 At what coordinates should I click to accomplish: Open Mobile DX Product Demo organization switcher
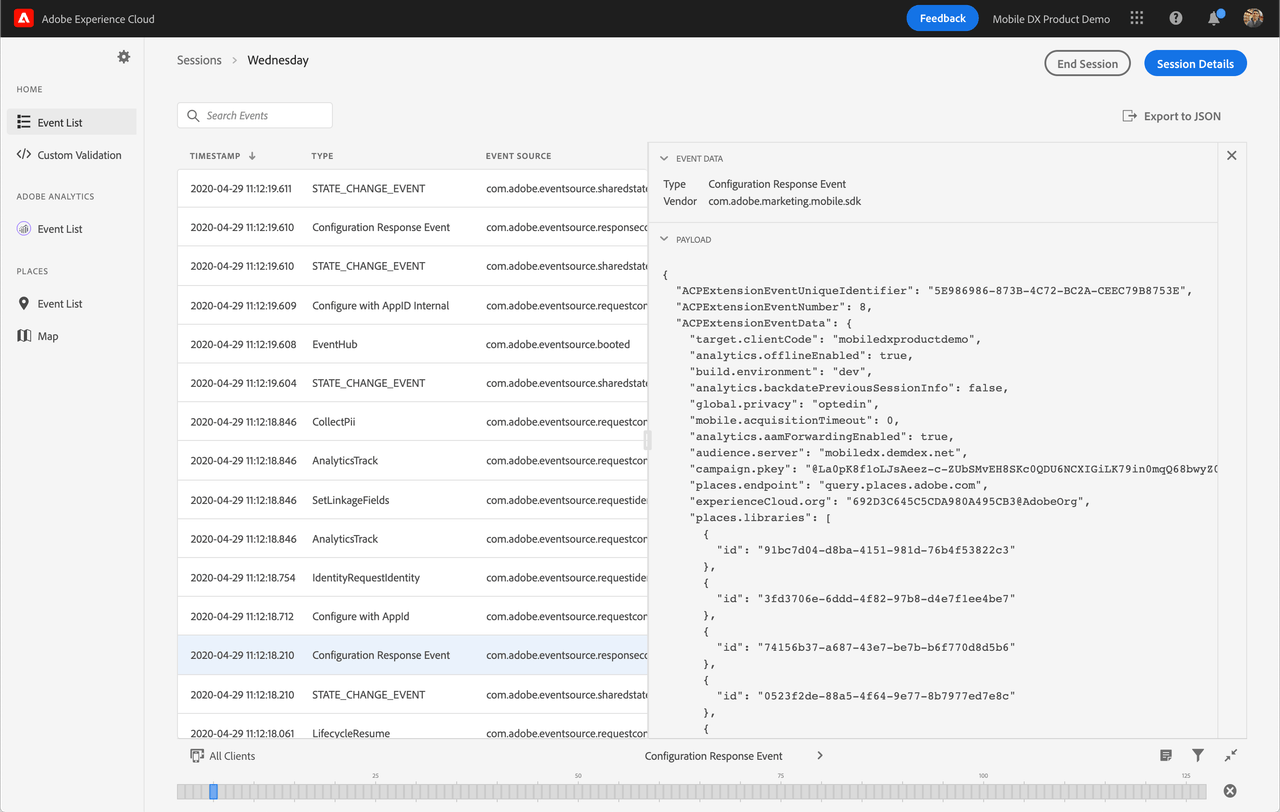[1051, 19]
